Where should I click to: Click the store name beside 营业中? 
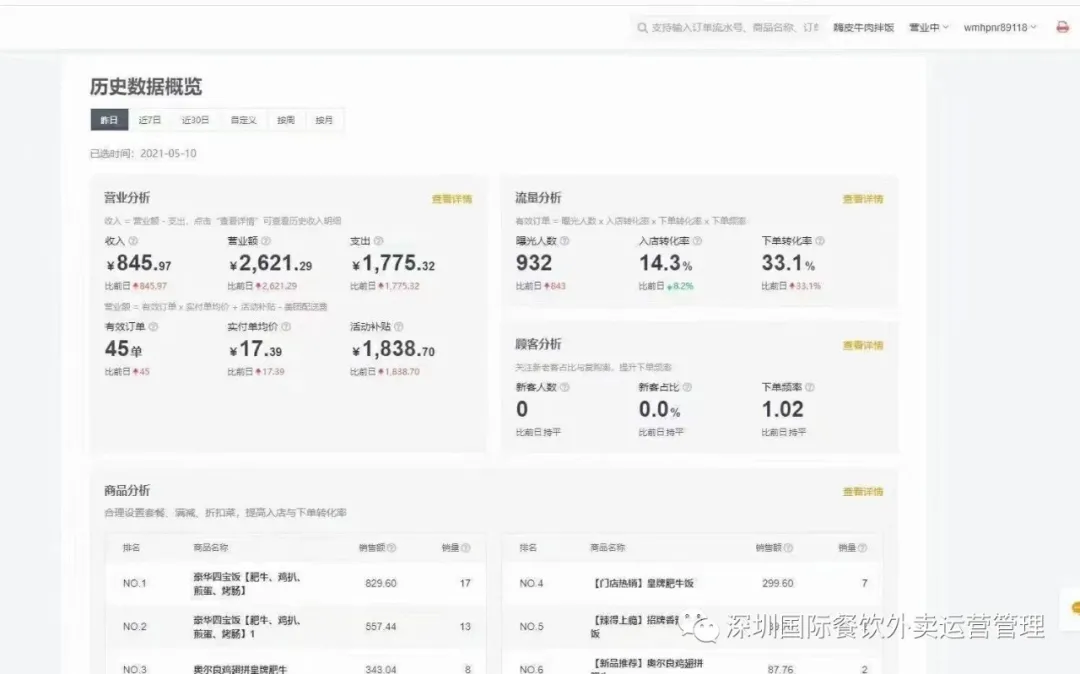click(863, 28)
